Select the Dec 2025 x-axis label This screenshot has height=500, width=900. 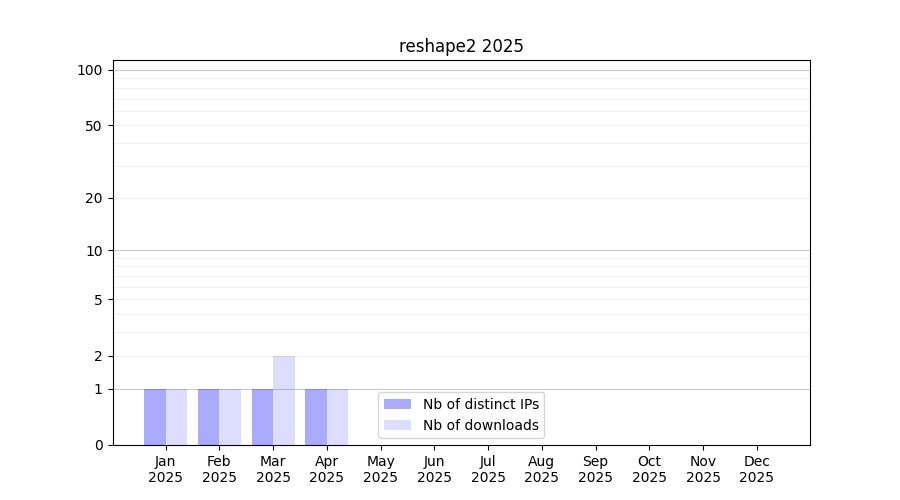(x=757, y=469)
